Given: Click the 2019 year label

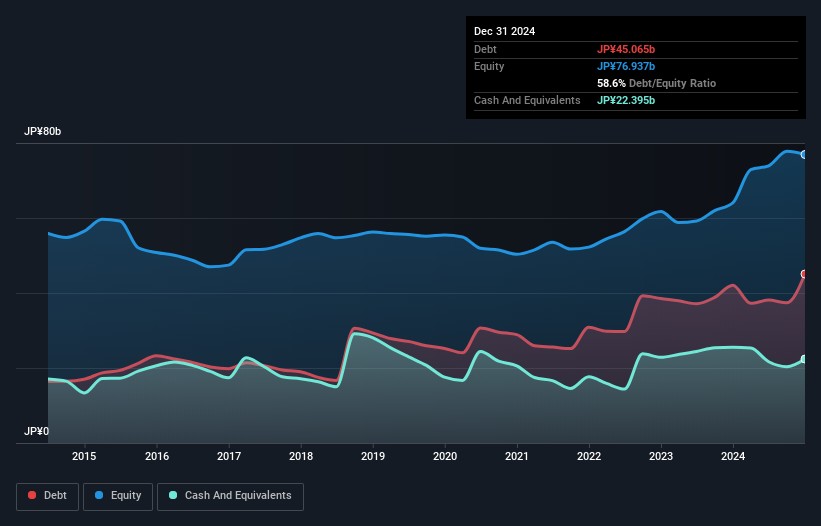Looking at the screenshot, I should [373, 457].
